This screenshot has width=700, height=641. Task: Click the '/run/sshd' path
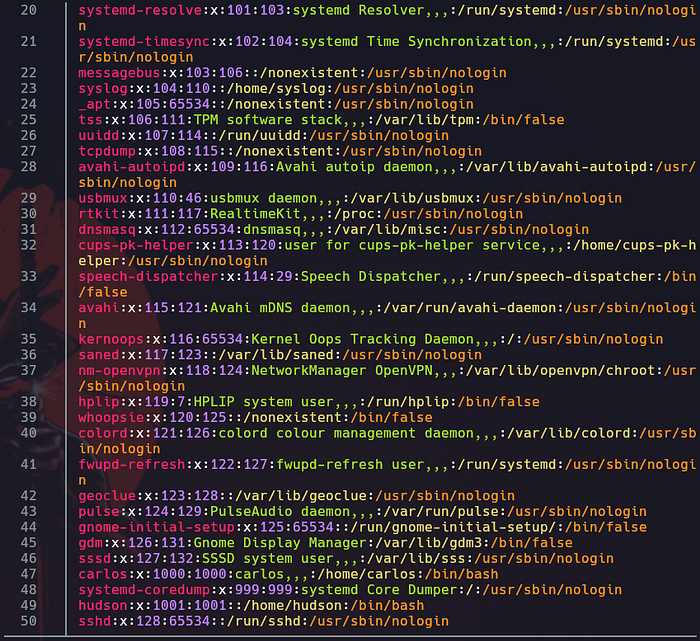point(263,621)
